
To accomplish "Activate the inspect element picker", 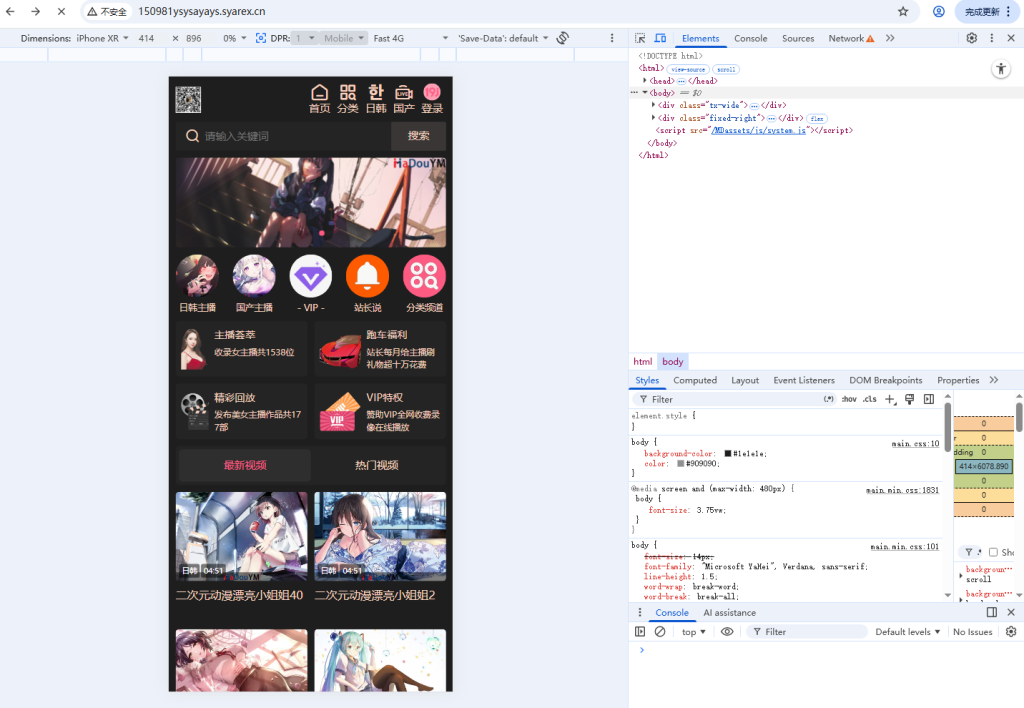I will pos(640,38).
